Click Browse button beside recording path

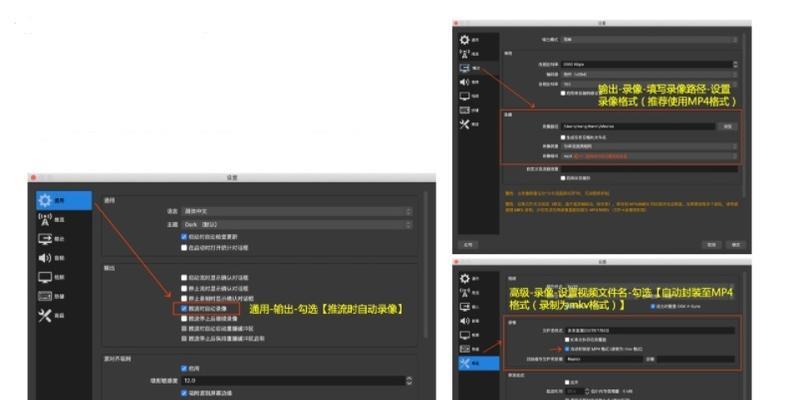[x=727, y=126]
